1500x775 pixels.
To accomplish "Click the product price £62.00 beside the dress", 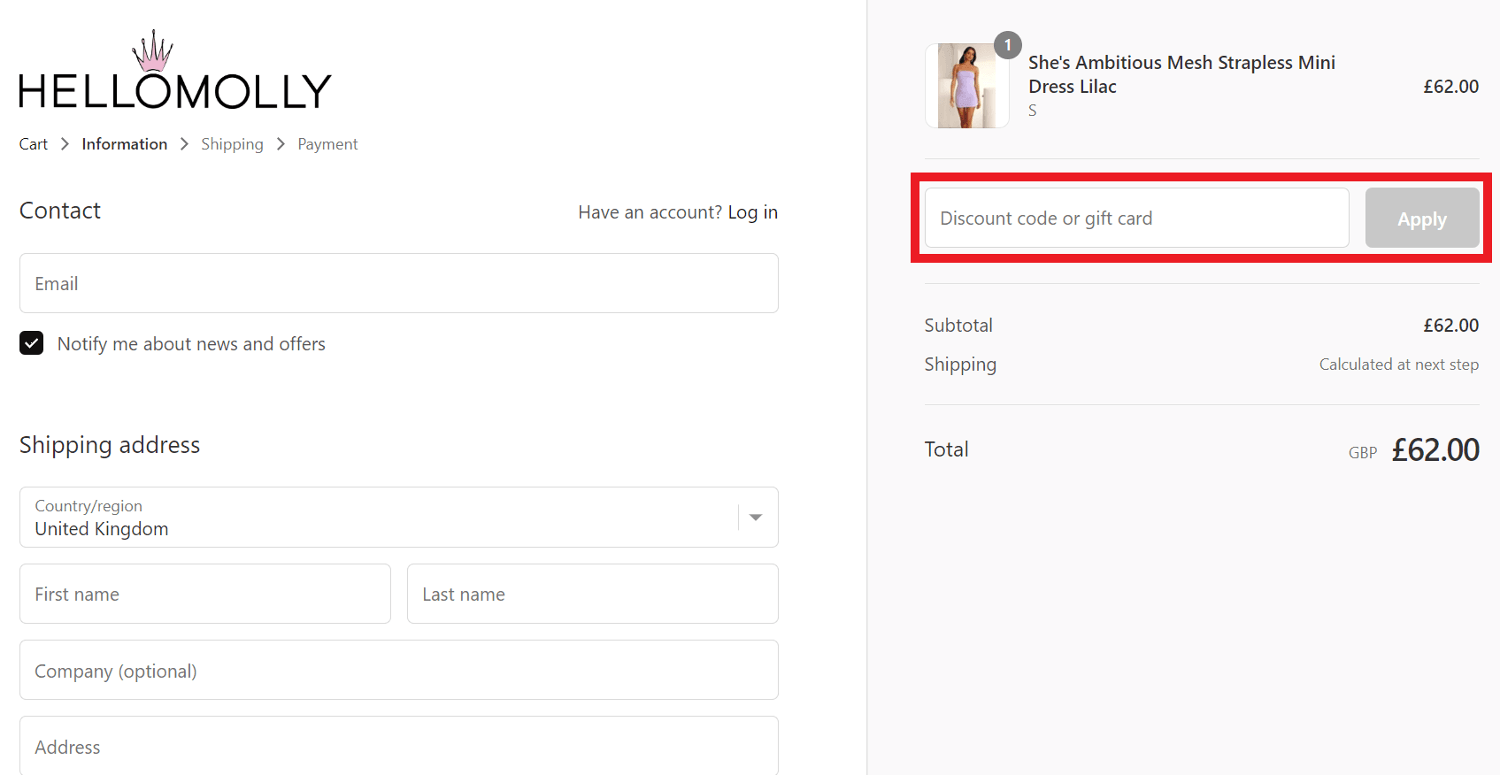I will pyautogui.click(x=1451, y=86).
